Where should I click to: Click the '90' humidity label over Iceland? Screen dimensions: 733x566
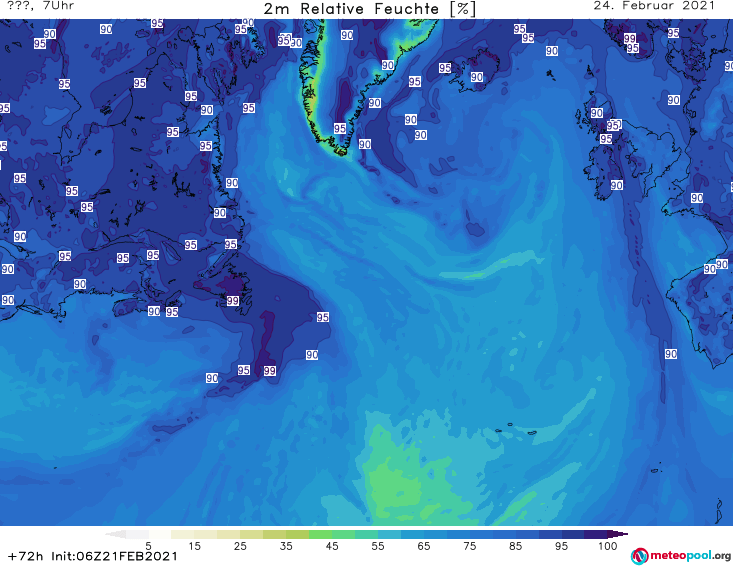pos(476,77)
